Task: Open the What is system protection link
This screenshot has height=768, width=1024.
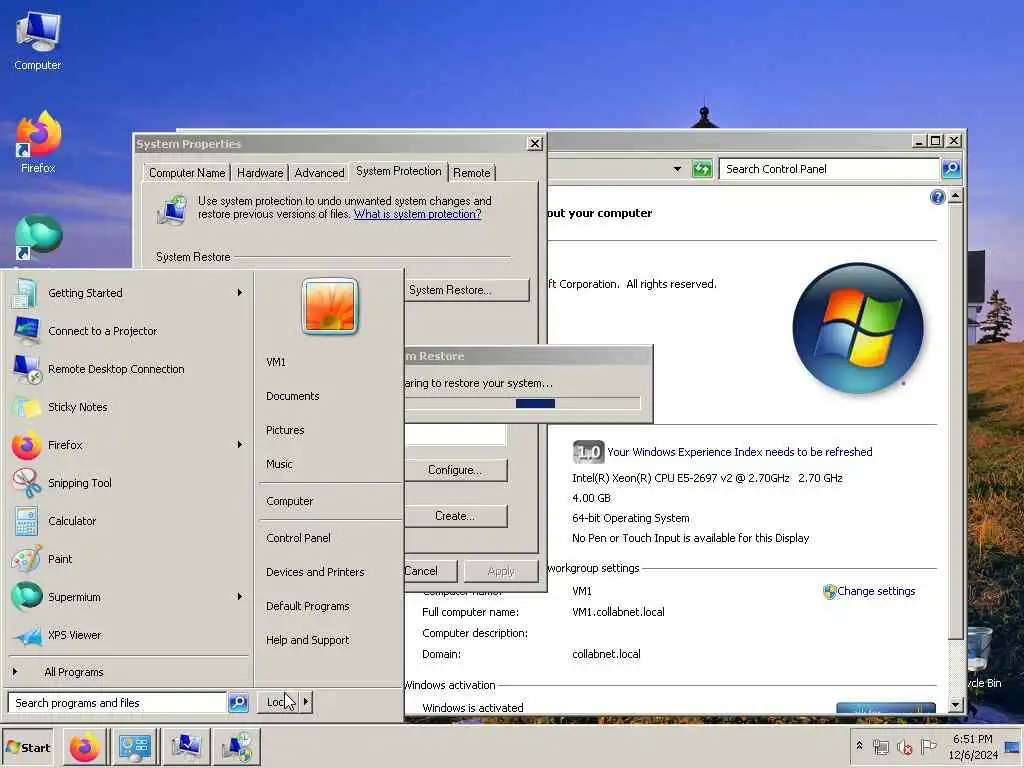Action: click(x=418, y=214)
